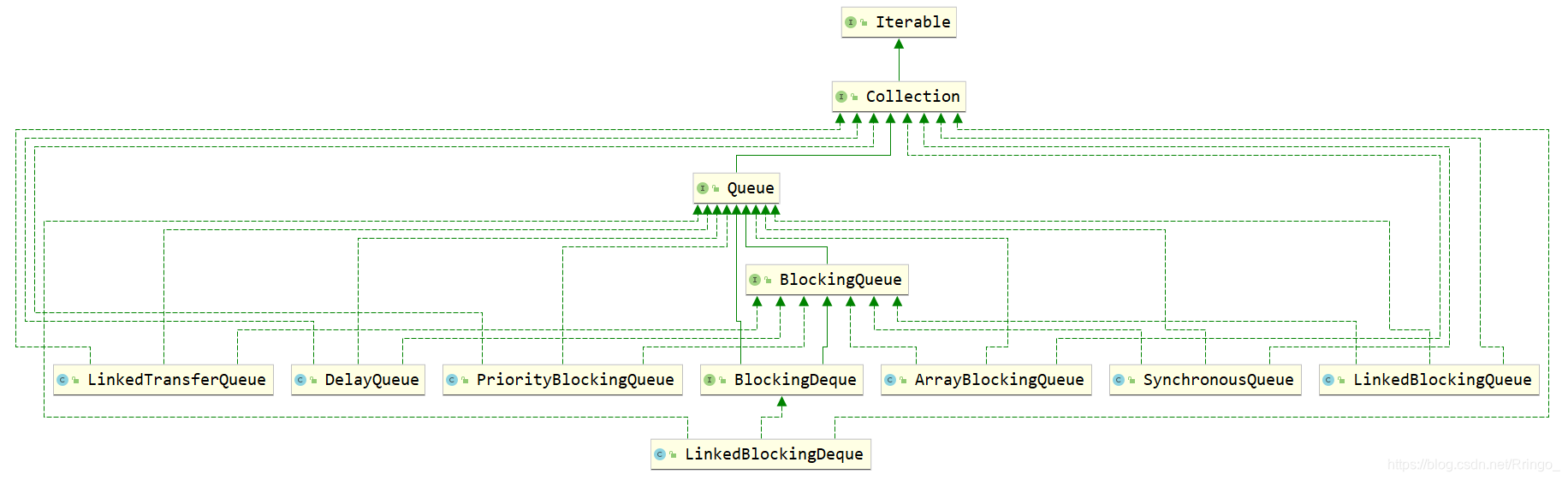The height and width of the screenshot is (480, 1568).
Task: Select the Collection interface node
Action: click(899, 97)
